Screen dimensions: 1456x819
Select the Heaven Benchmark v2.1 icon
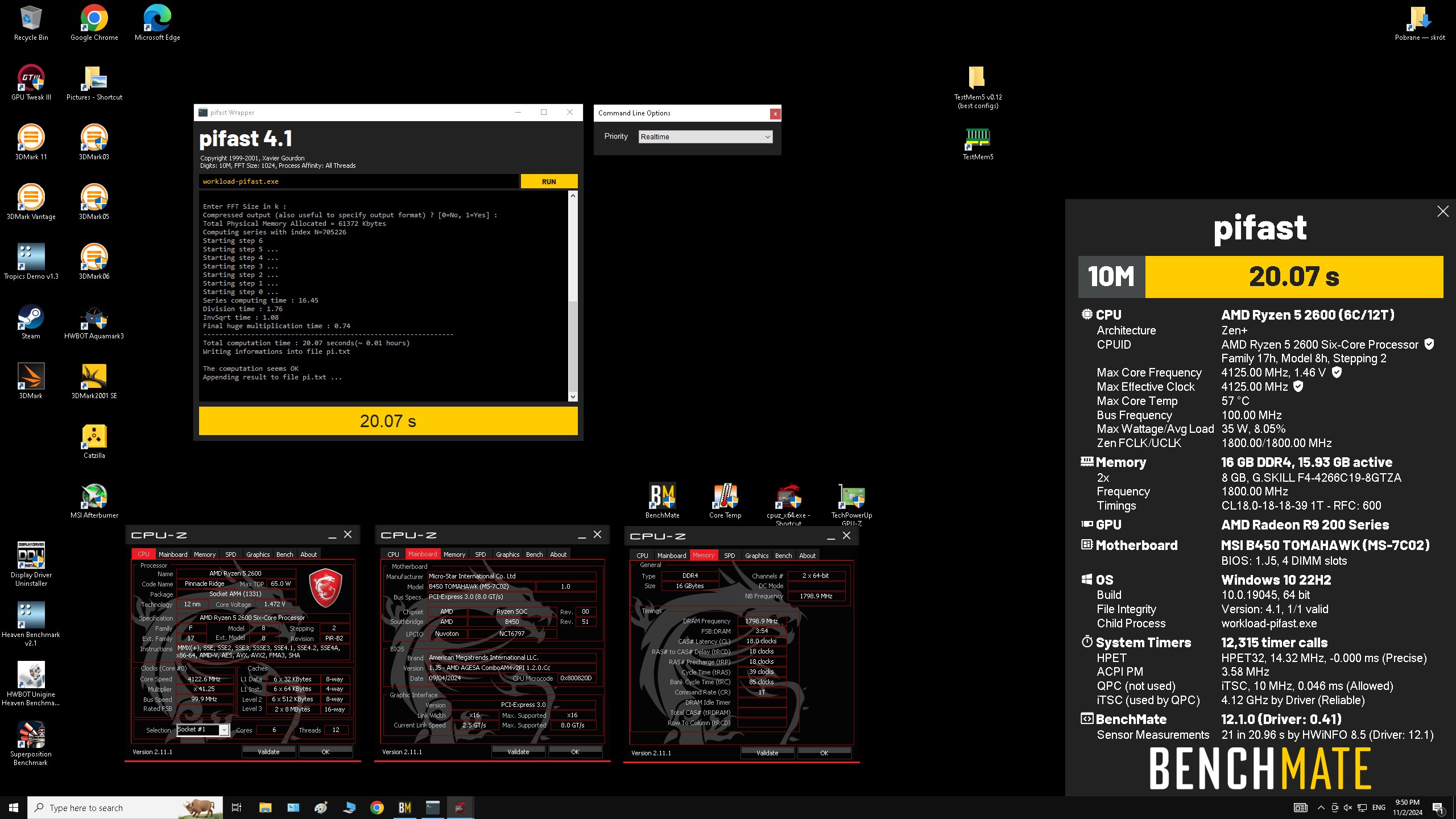click(x=31, y=624)
